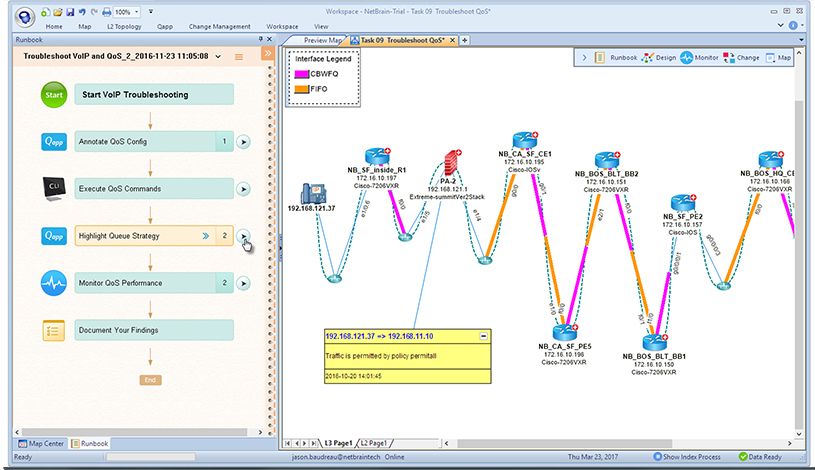Open the Home ribbon tab
Image resolution: width=815 pixels, height=470 pixels.
(54, 27)
